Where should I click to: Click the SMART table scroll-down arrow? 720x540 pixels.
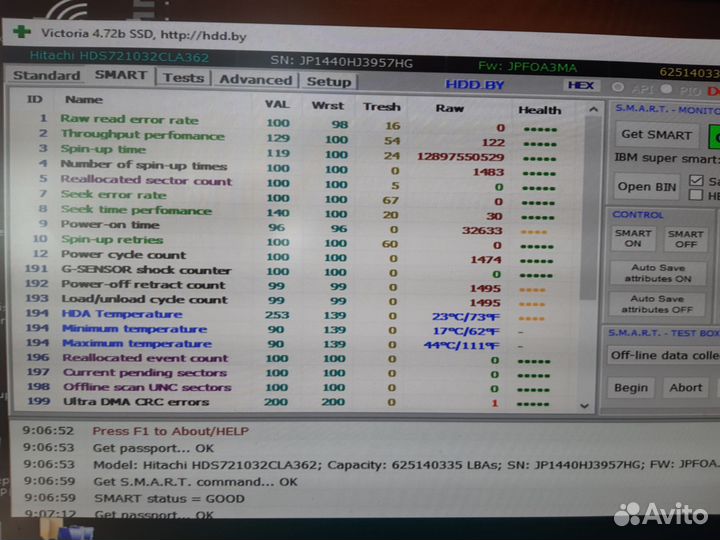point(584,406)
